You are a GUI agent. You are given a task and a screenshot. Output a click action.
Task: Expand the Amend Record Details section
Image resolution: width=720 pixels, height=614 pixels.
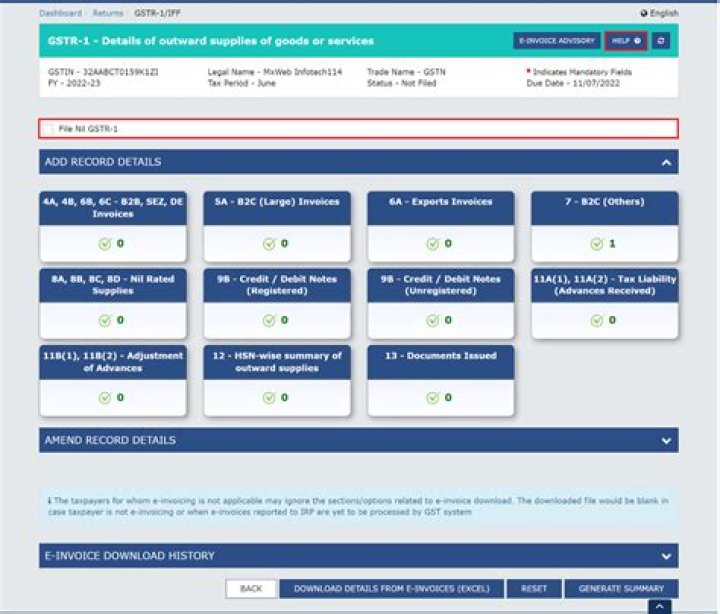[x=665, y=440]
